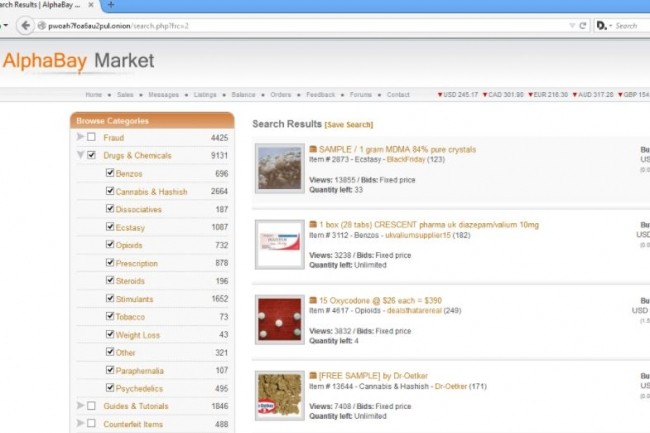Open the Orders menu item
Image resolution: width=650 pixels, height=433 pixels.
[x=281, y=94]
